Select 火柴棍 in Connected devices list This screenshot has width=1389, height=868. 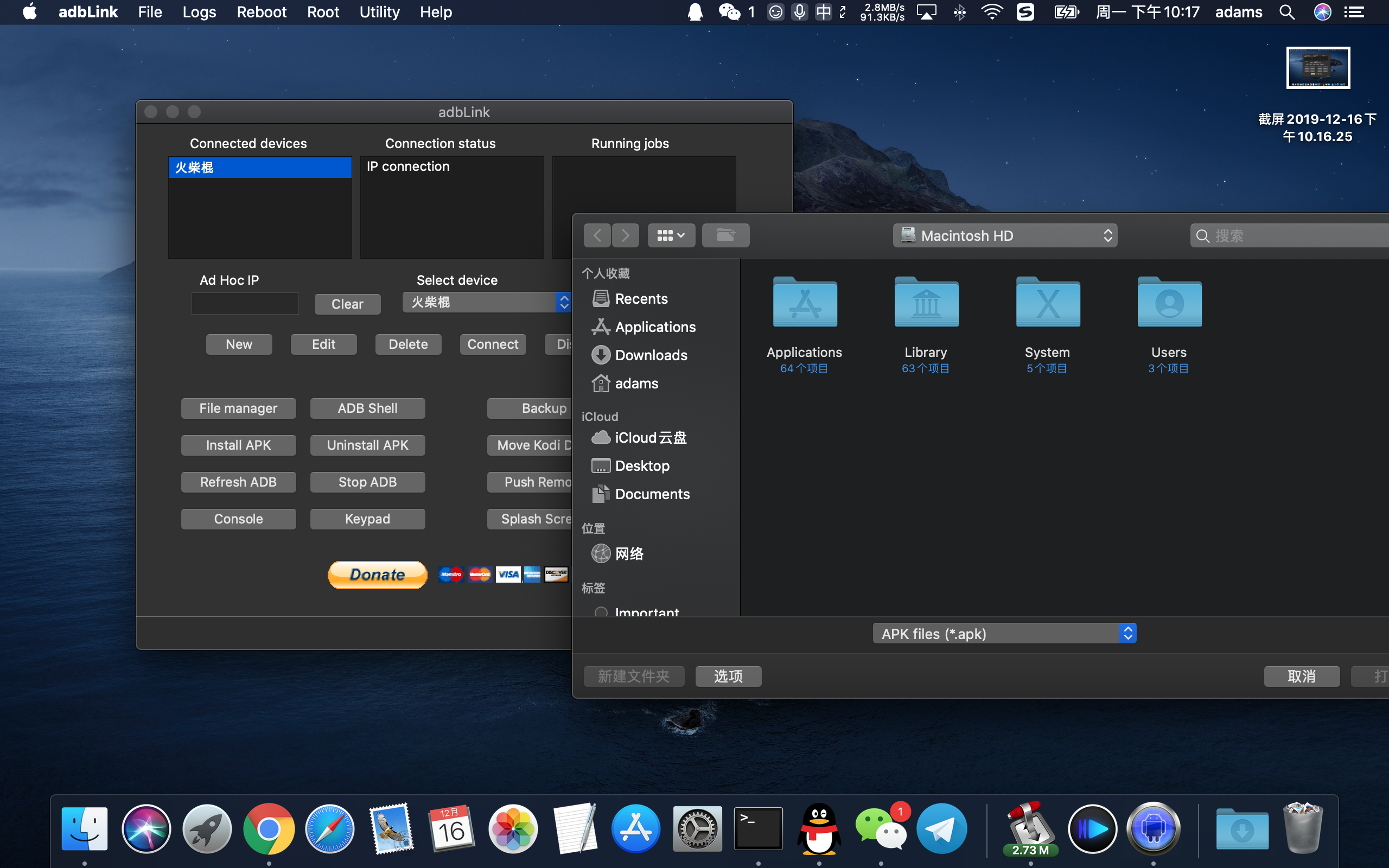[x=260, y=167]
